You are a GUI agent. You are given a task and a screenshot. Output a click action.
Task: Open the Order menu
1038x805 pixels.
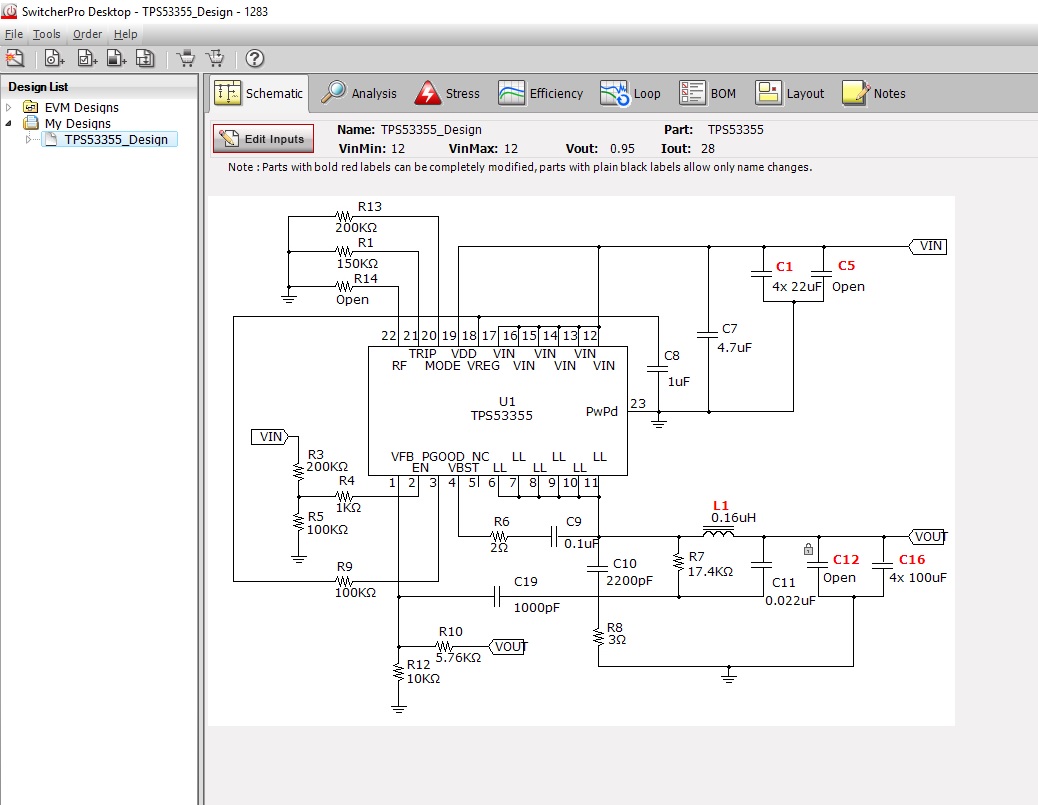click(x=87, y=34)
